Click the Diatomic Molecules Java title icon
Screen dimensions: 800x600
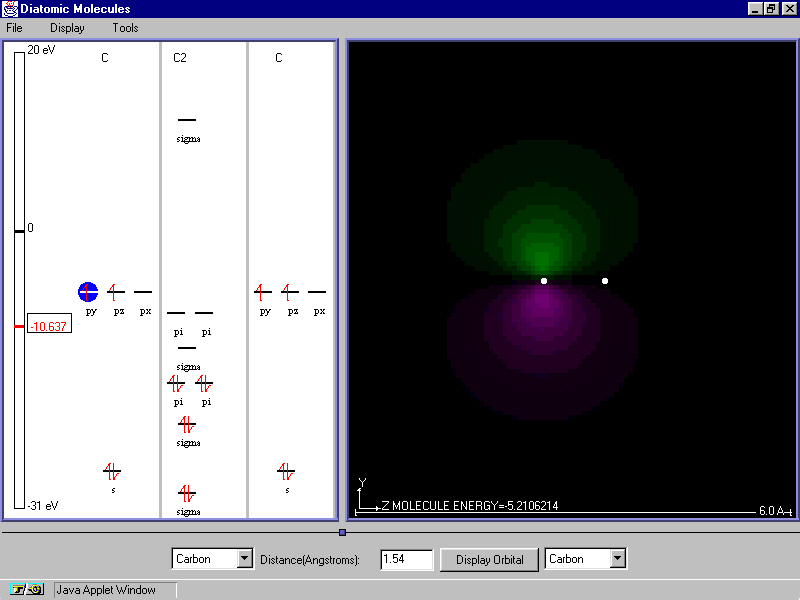pos(10,9)
